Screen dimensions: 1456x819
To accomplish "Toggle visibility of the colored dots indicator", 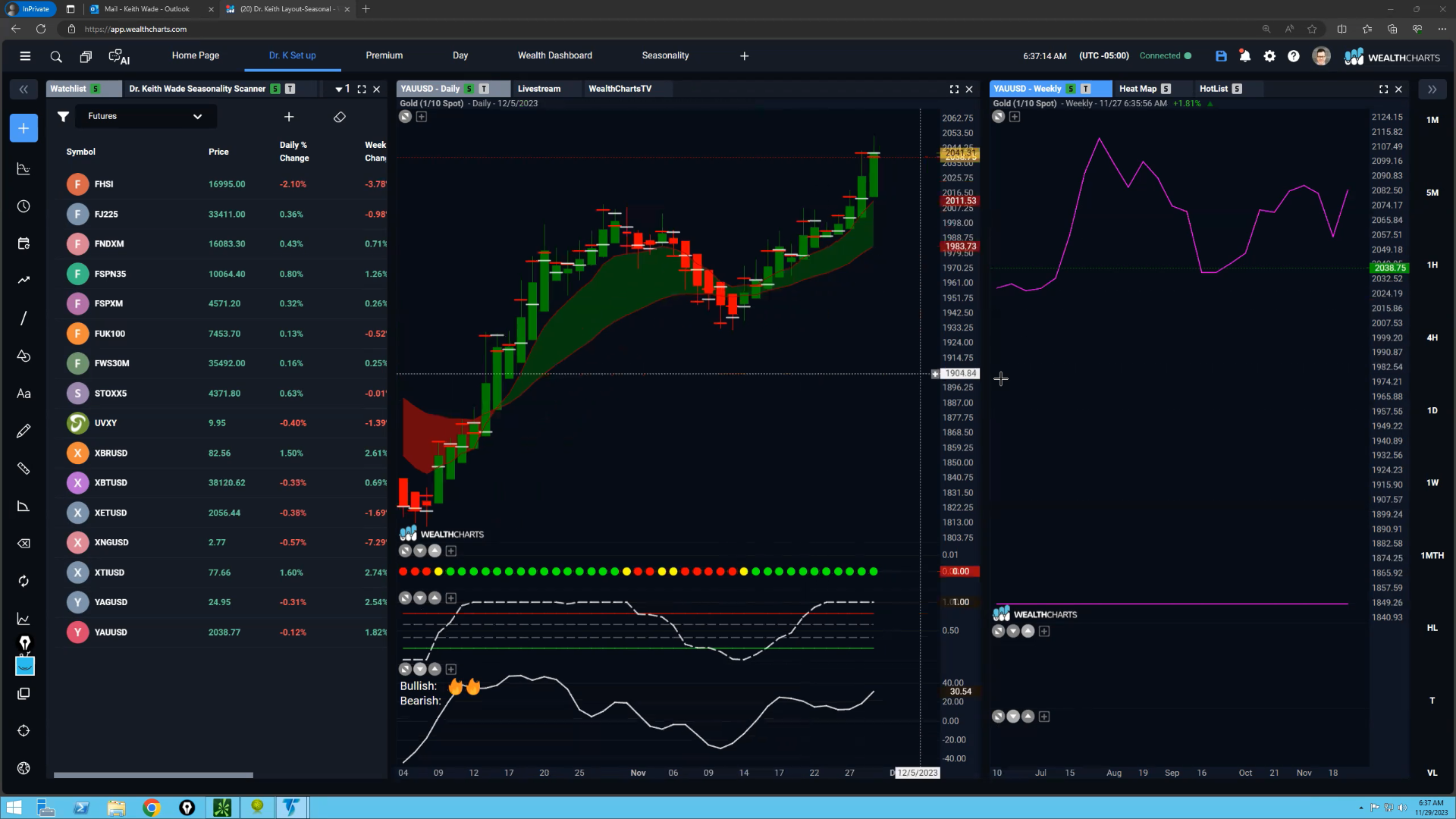I will (x=406, y=551).
